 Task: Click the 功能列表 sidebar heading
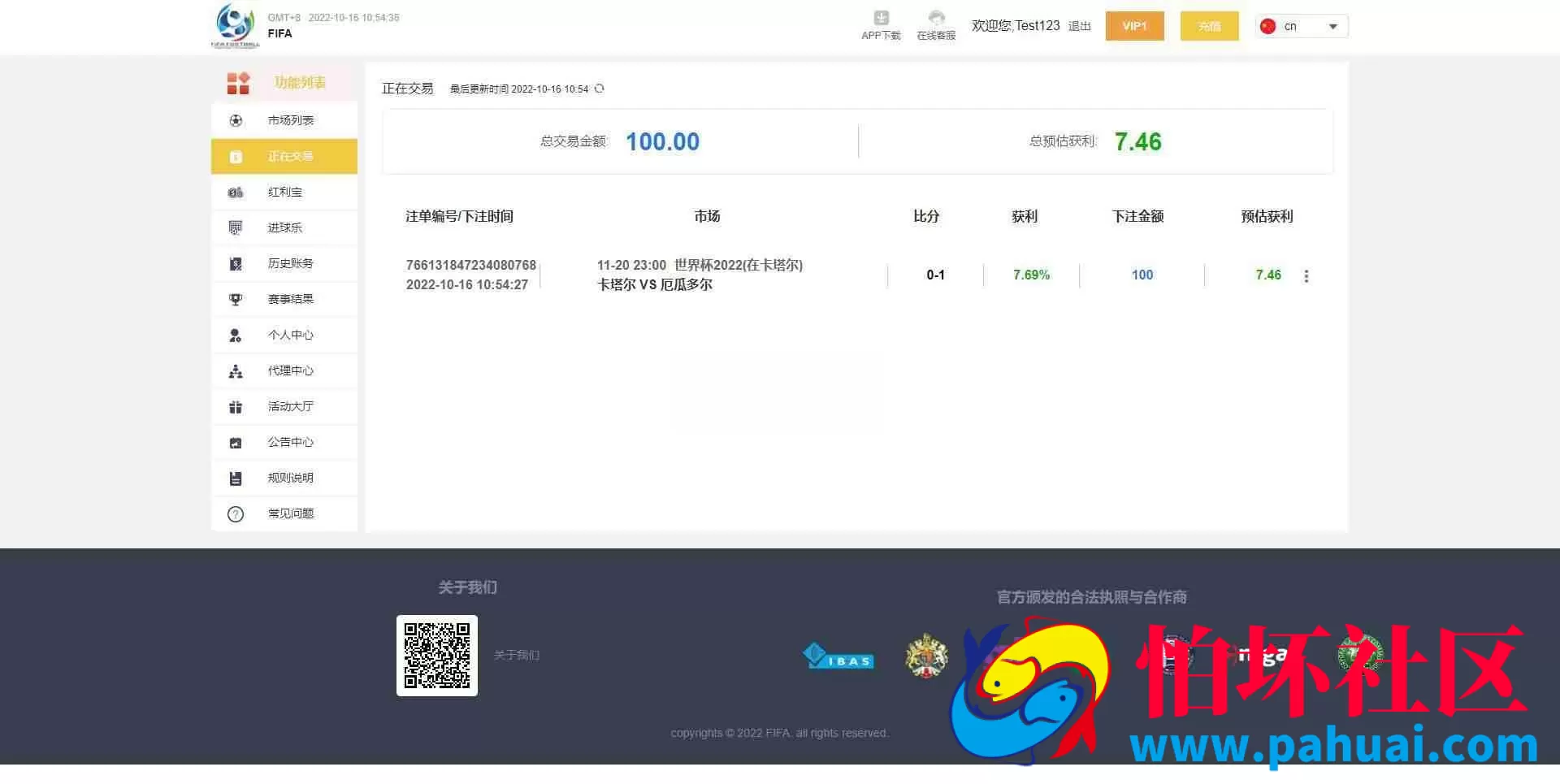tap(300, 82)
